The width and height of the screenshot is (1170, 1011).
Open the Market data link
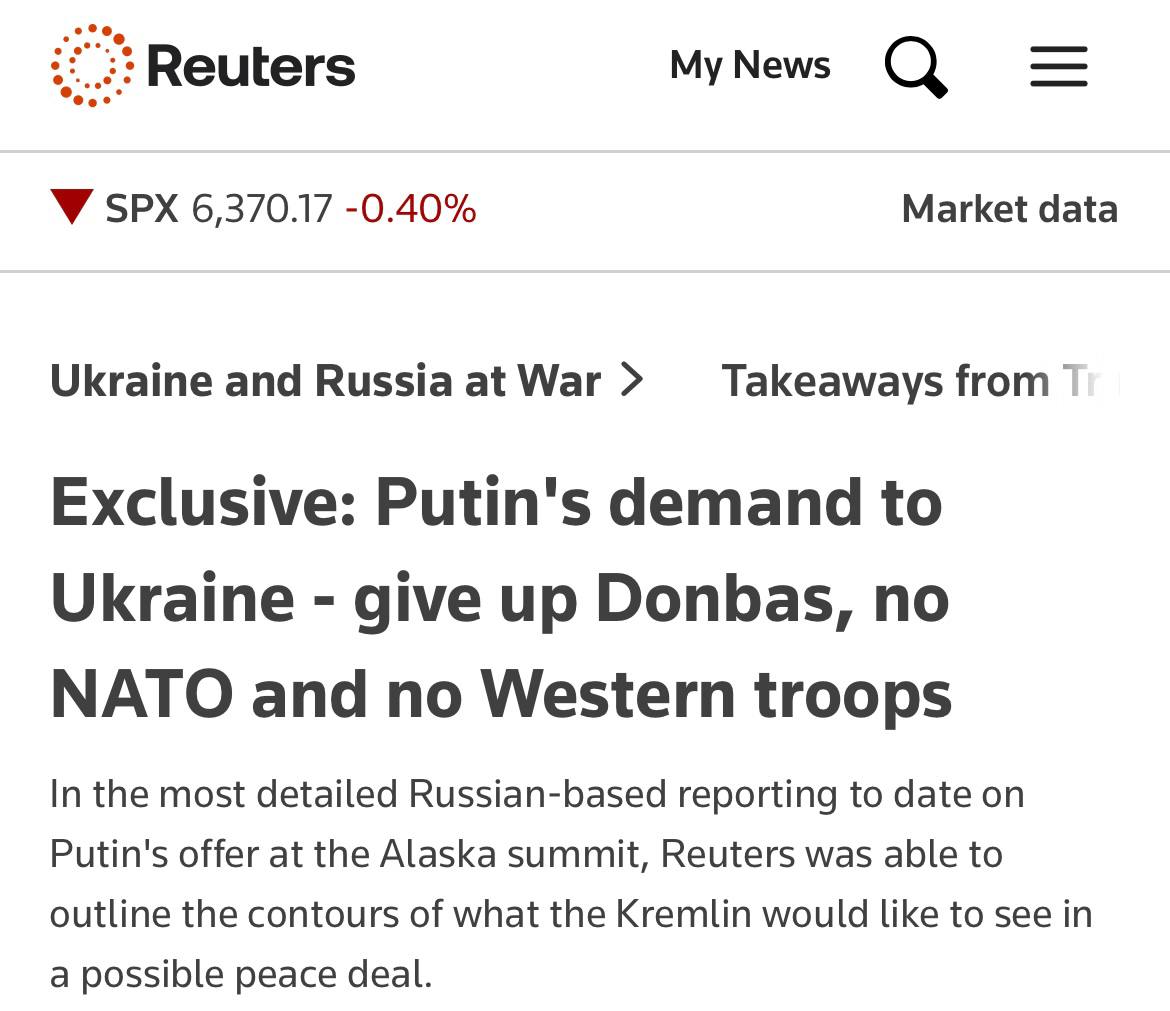tap(1010, 209)
